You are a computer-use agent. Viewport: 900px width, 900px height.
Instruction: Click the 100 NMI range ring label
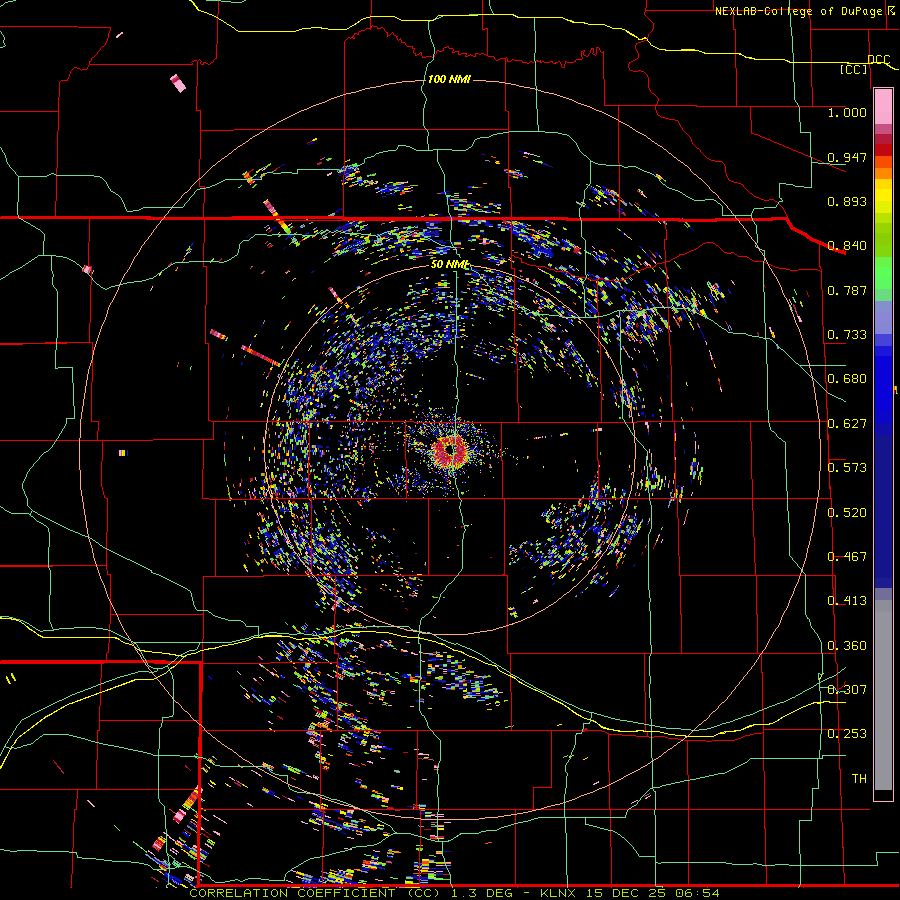[449, 79]
